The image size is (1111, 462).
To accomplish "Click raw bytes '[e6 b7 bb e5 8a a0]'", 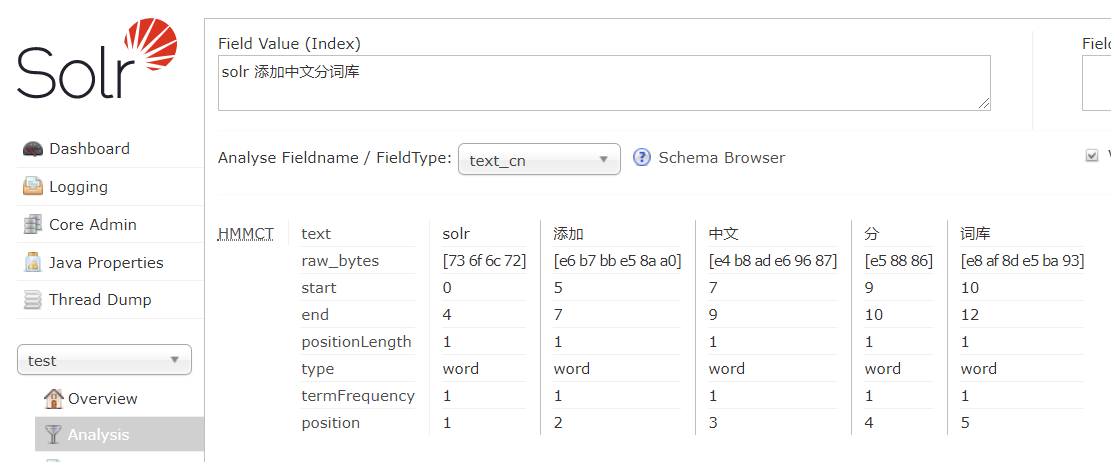I will coord(617,261).
